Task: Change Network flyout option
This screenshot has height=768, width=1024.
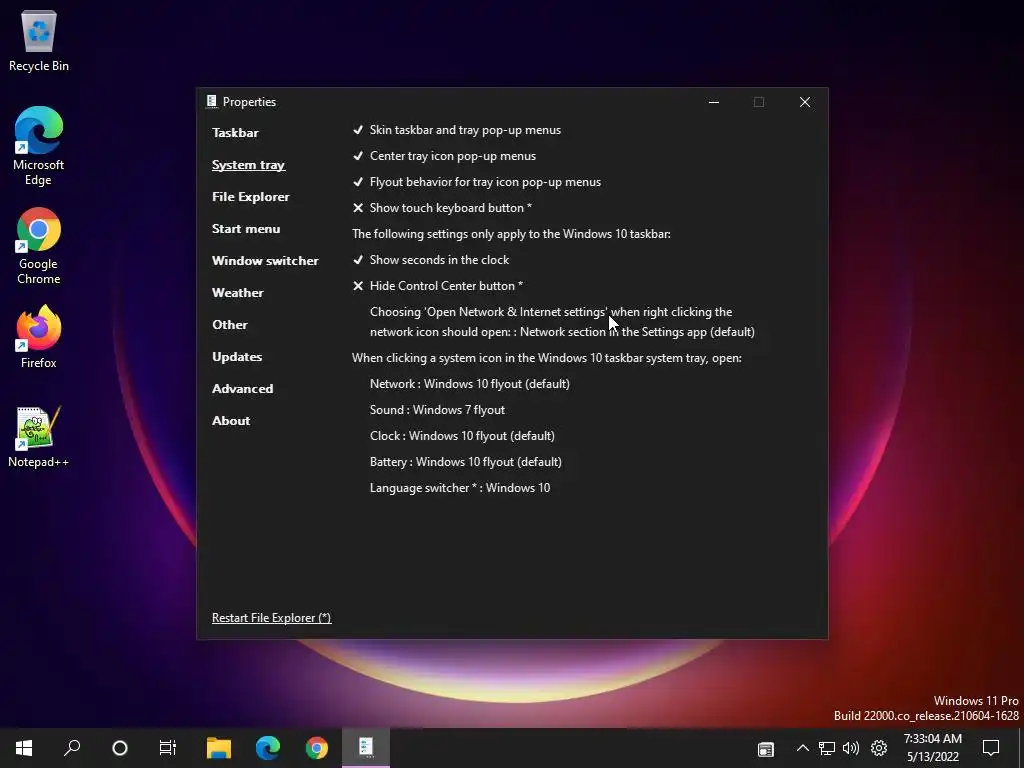Action: 470,384
